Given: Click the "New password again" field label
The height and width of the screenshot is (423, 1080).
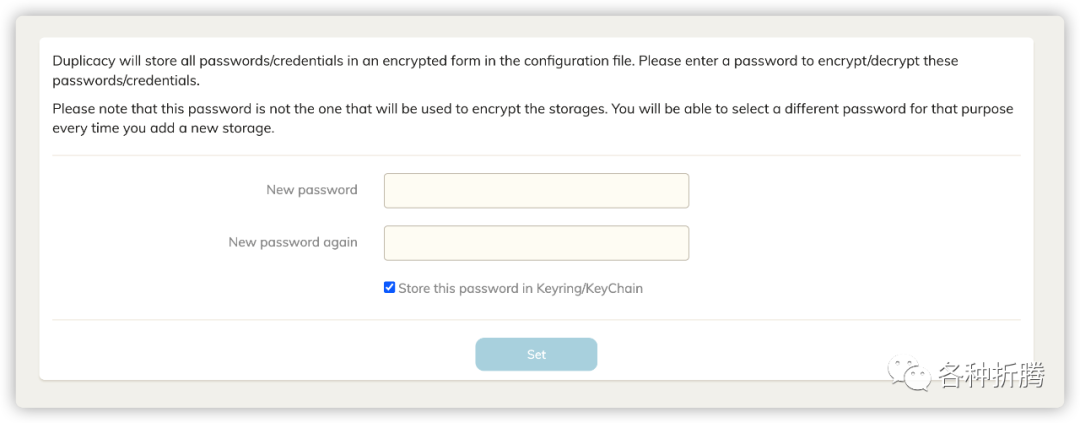Looking at the screenshot, I should point(292,242).
